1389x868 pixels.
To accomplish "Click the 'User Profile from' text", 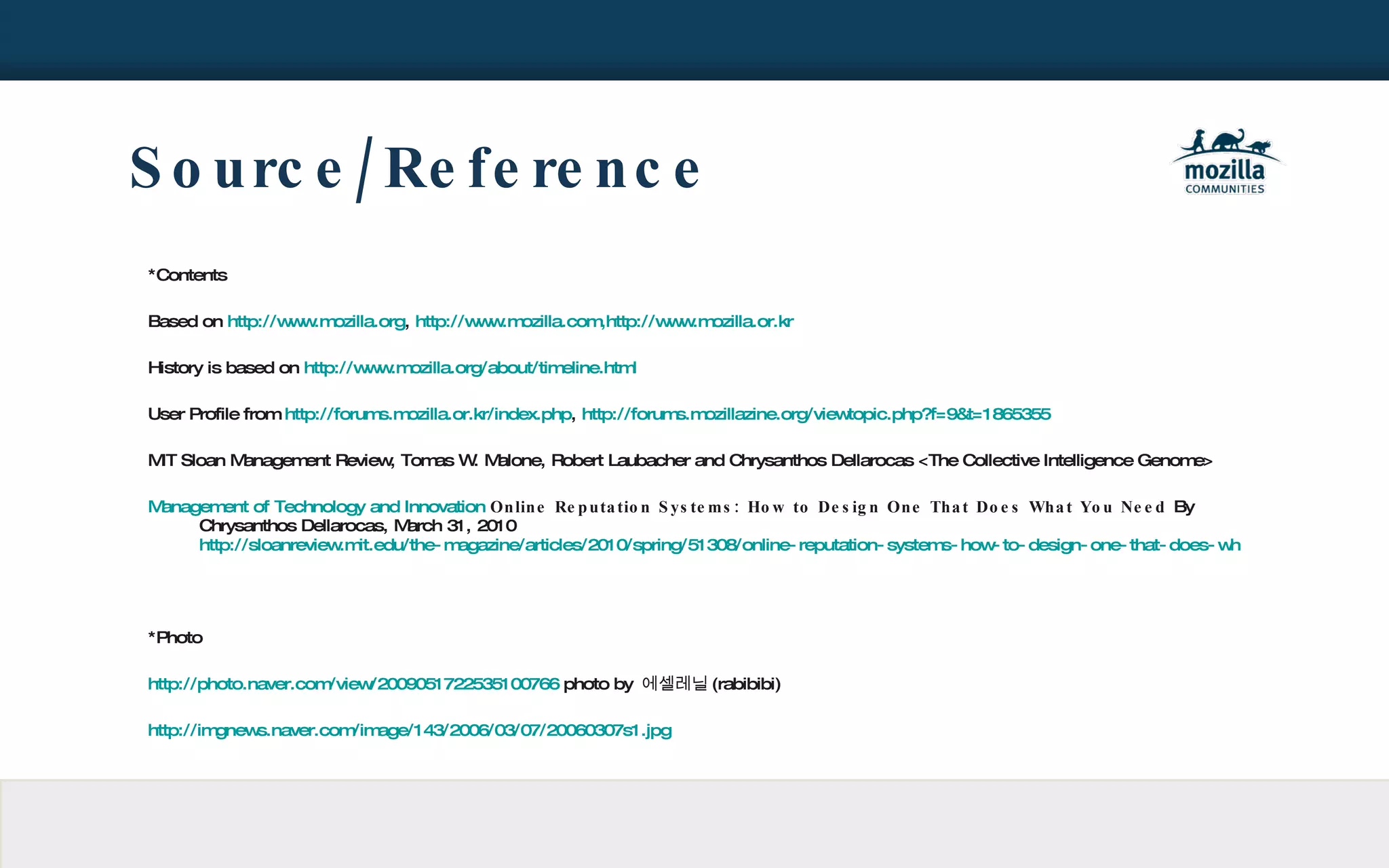I will (x=214, y=414).
